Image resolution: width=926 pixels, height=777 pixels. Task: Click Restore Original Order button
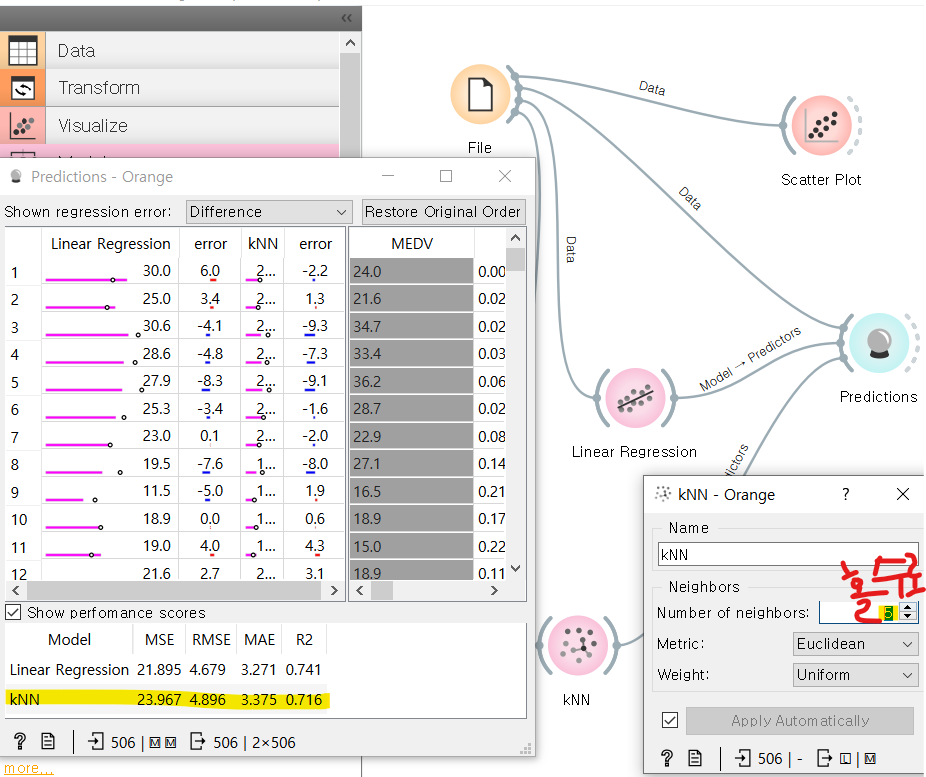click(443, 212)
